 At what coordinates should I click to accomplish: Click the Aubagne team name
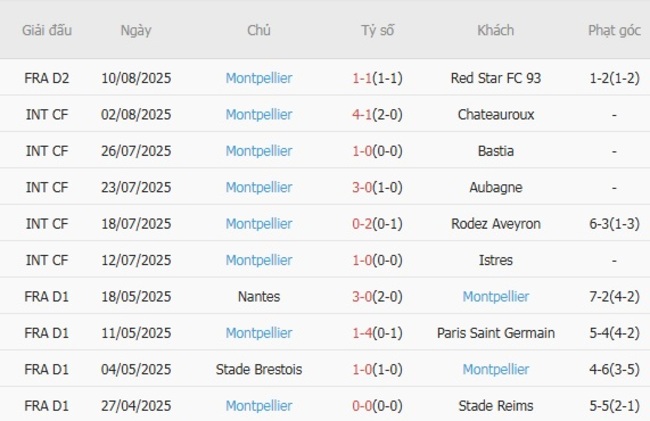[x=496, y=187]
